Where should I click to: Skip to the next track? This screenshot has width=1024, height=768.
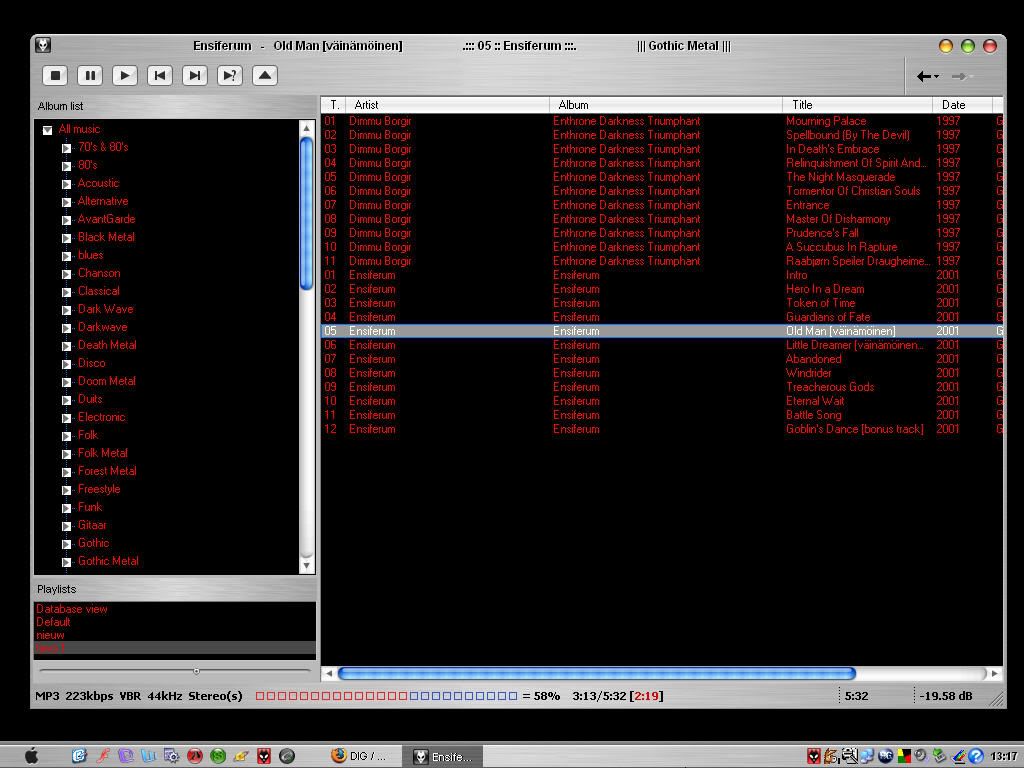(x=195, y=76)
